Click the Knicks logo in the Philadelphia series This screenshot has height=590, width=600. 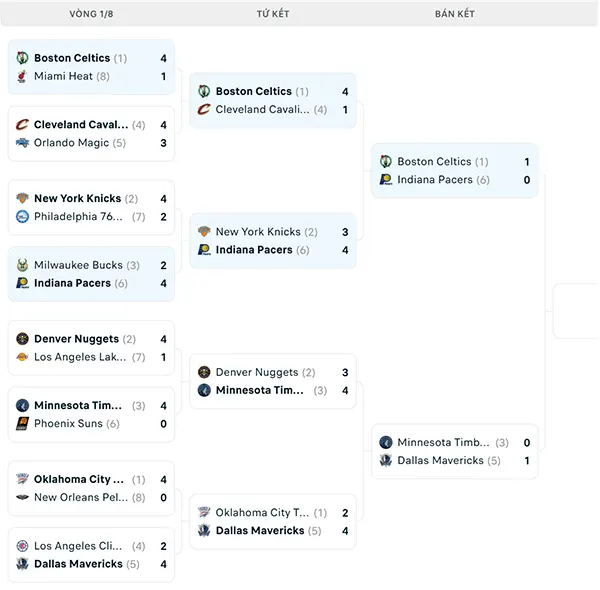(x=22, y=198)
